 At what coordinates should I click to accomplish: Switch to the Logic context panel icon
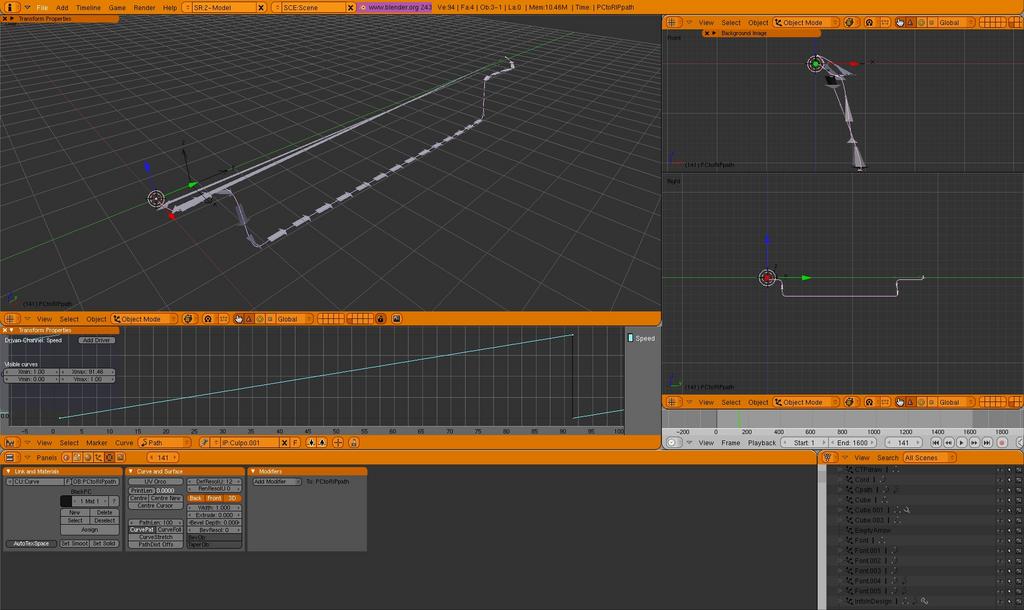point(66,458)
